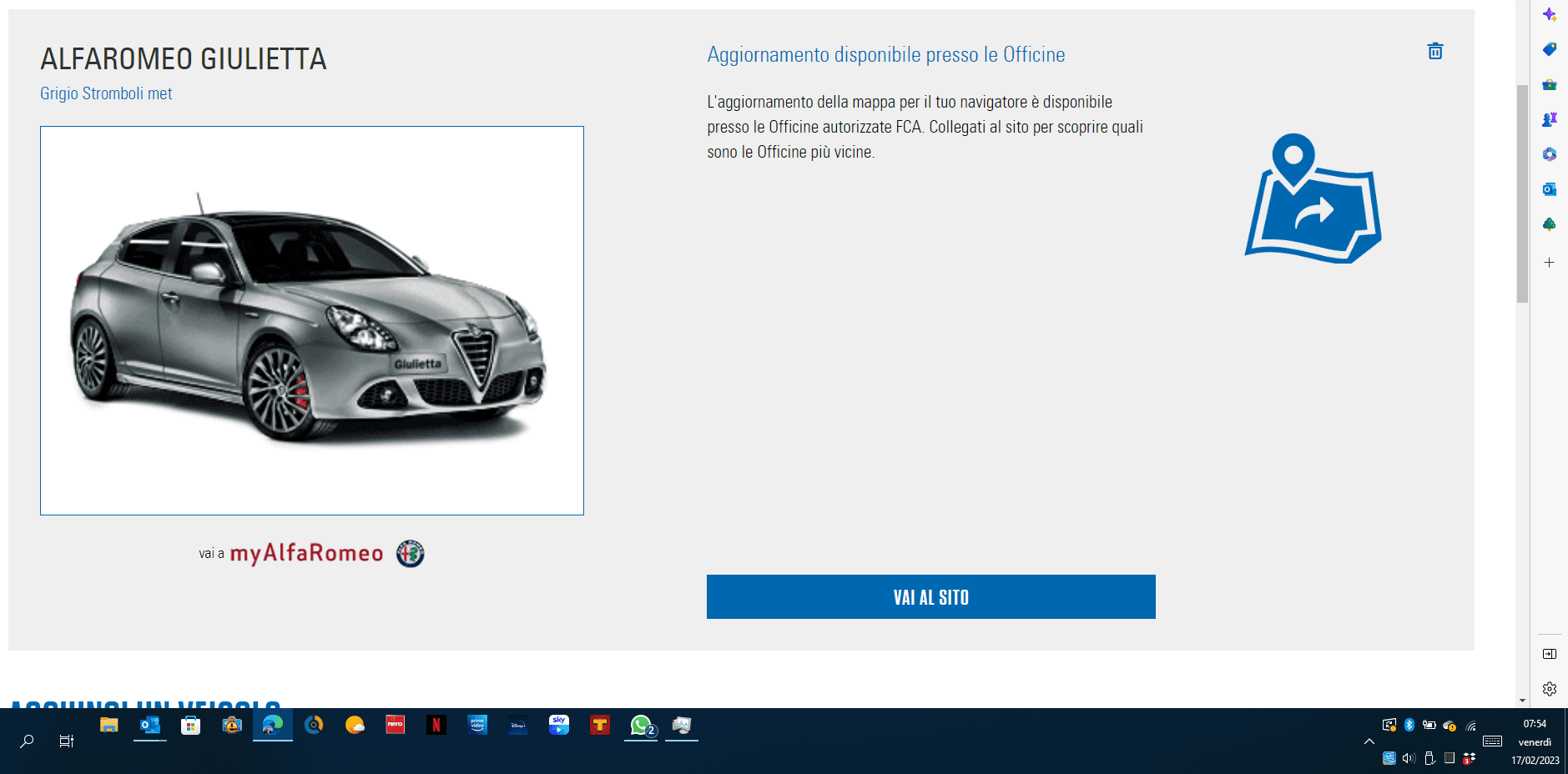Open the Tools briefcase icon in sidebar
Screen dimensions: 1568x774
(x=1549, y=84)
